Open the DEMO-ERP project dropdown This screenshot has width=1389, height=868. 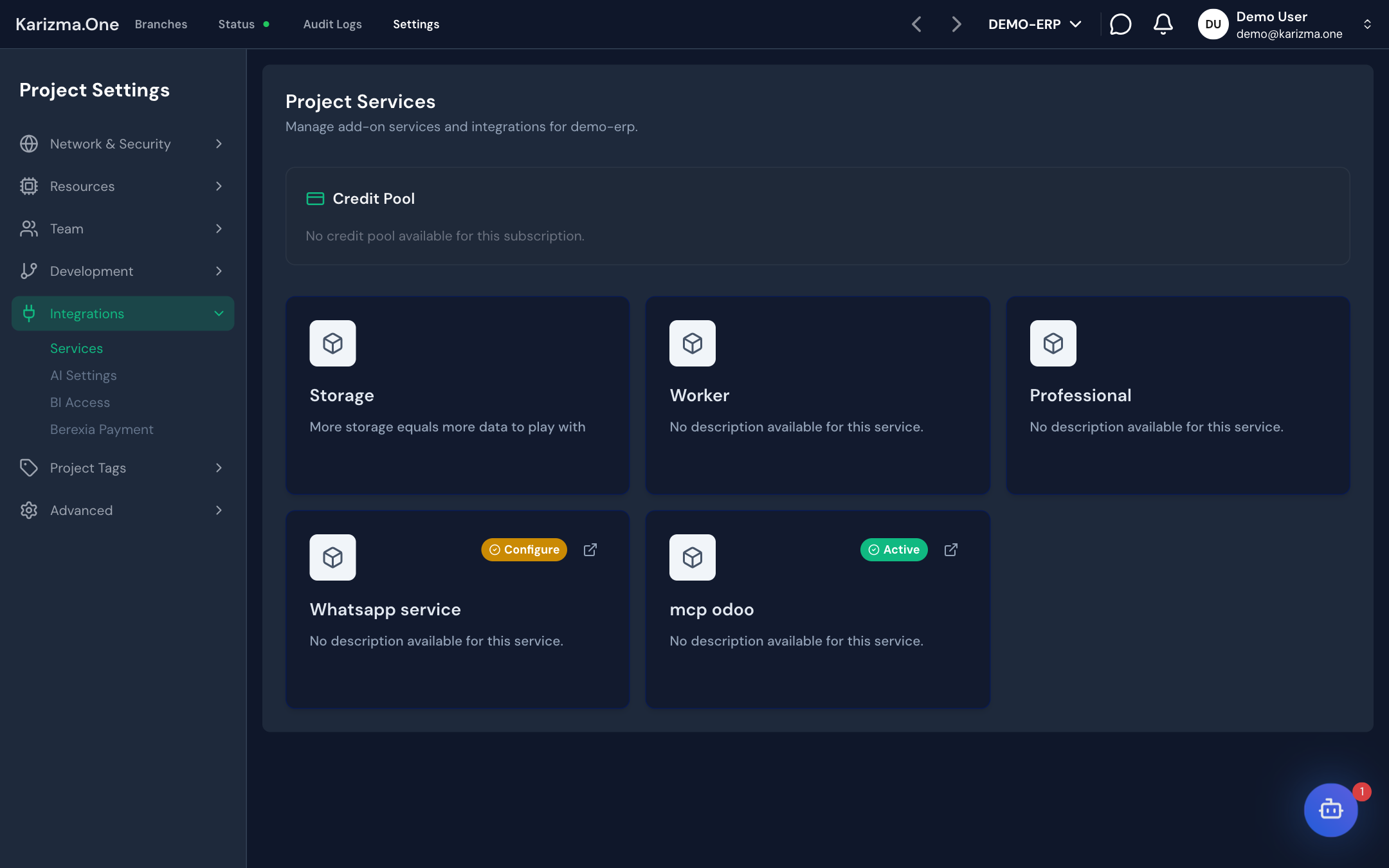(1035, 24)
